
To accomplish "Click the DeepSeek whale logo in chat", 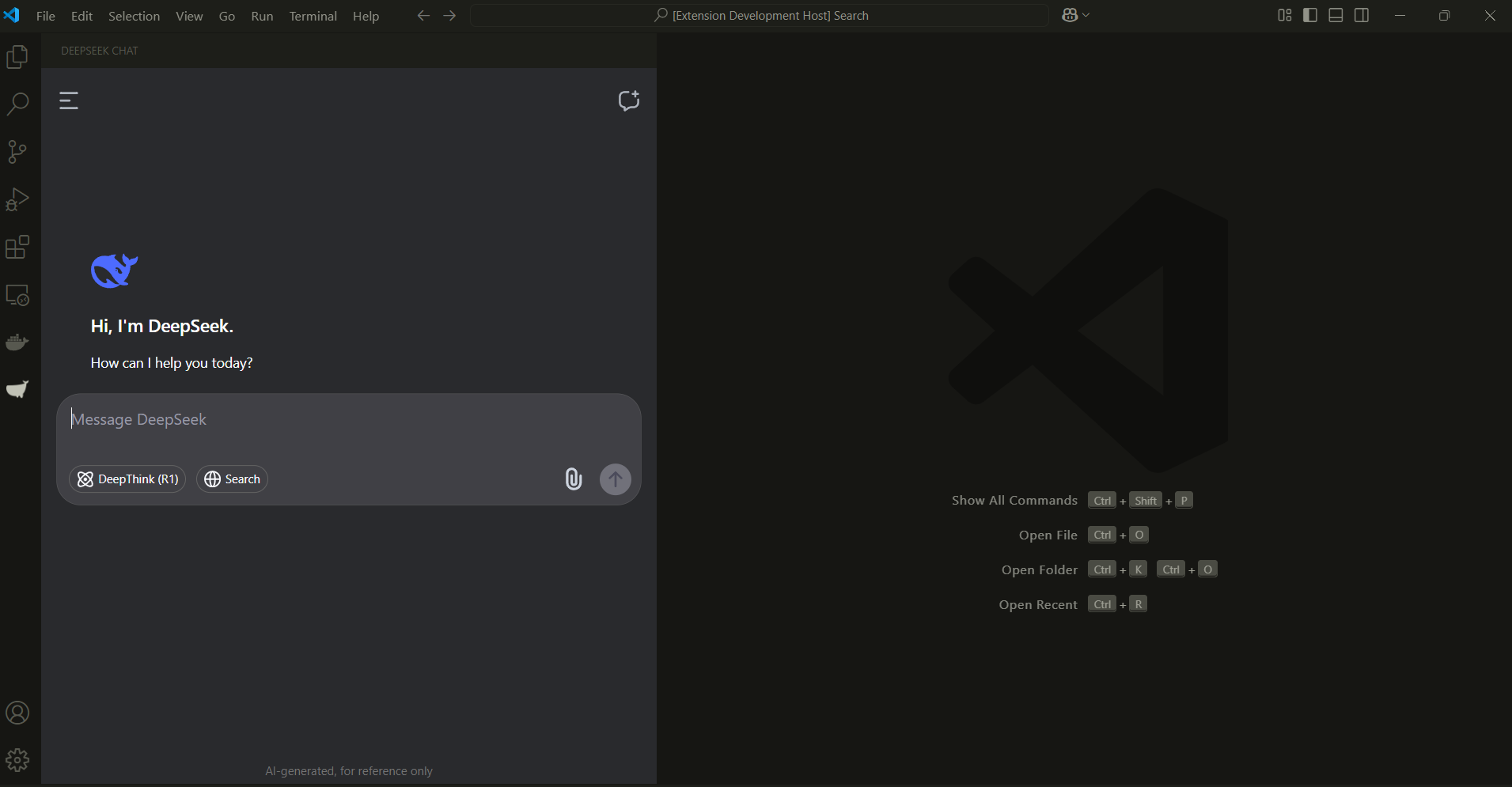I will coord(115,271).
